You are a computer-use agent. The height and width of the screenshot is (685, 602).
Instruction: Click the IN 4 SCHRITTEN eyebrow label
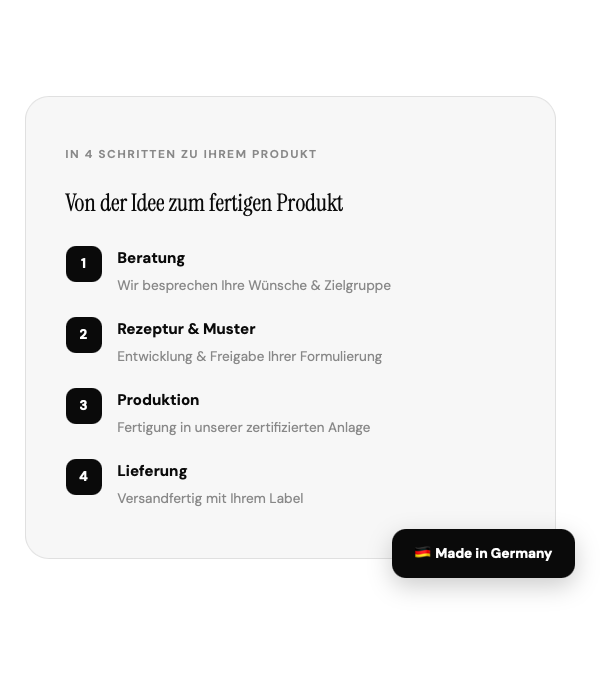[x=191, y=154]
